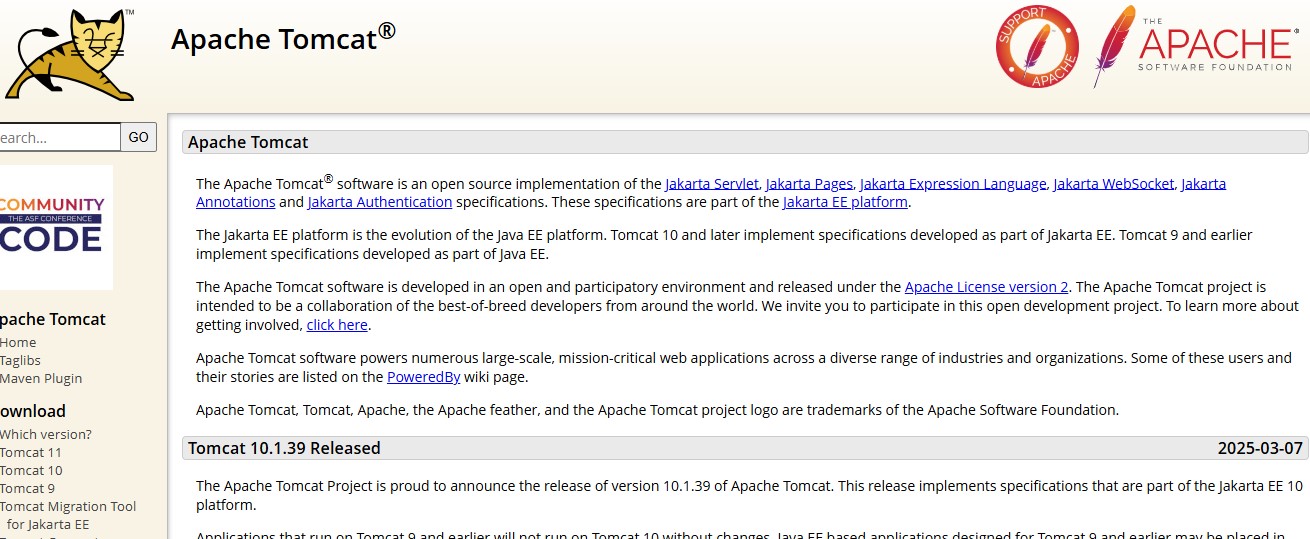
Task: Open the Jakarta Expression Language link
Action: click(x=953, y=184)
